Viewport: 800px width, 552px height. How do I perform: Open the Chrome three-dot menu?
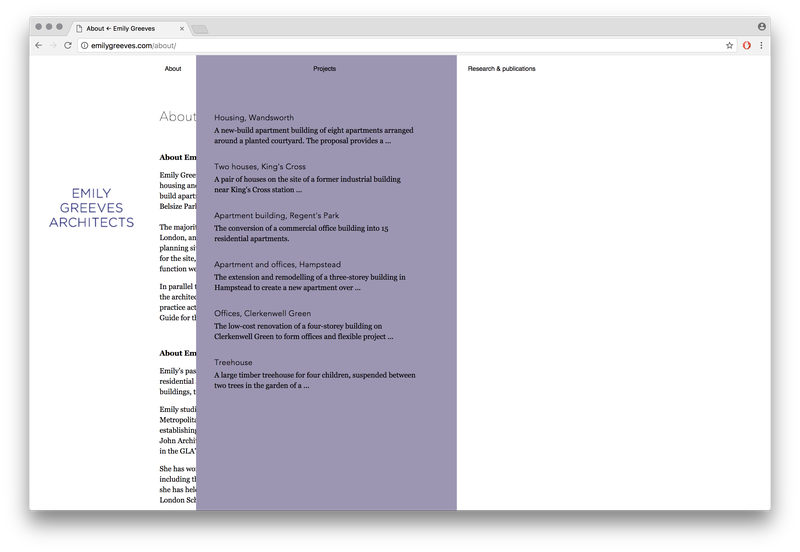point(761,45)
